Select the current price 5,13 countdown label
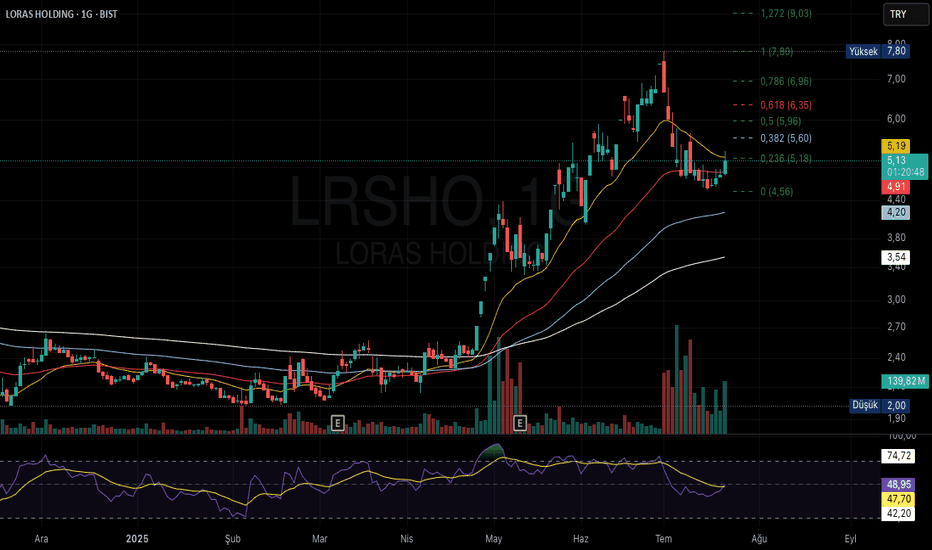Image resolution: width=932 pixels, height=550 pixels. [905, 166]
